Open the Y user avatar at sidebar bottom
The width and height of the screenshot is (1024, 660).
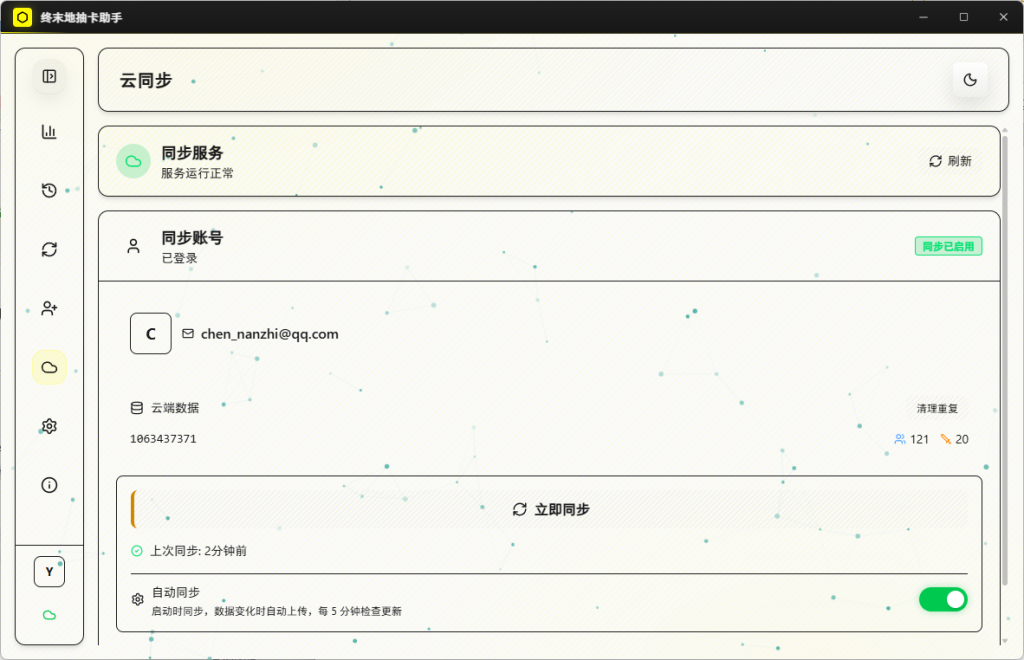48,571
